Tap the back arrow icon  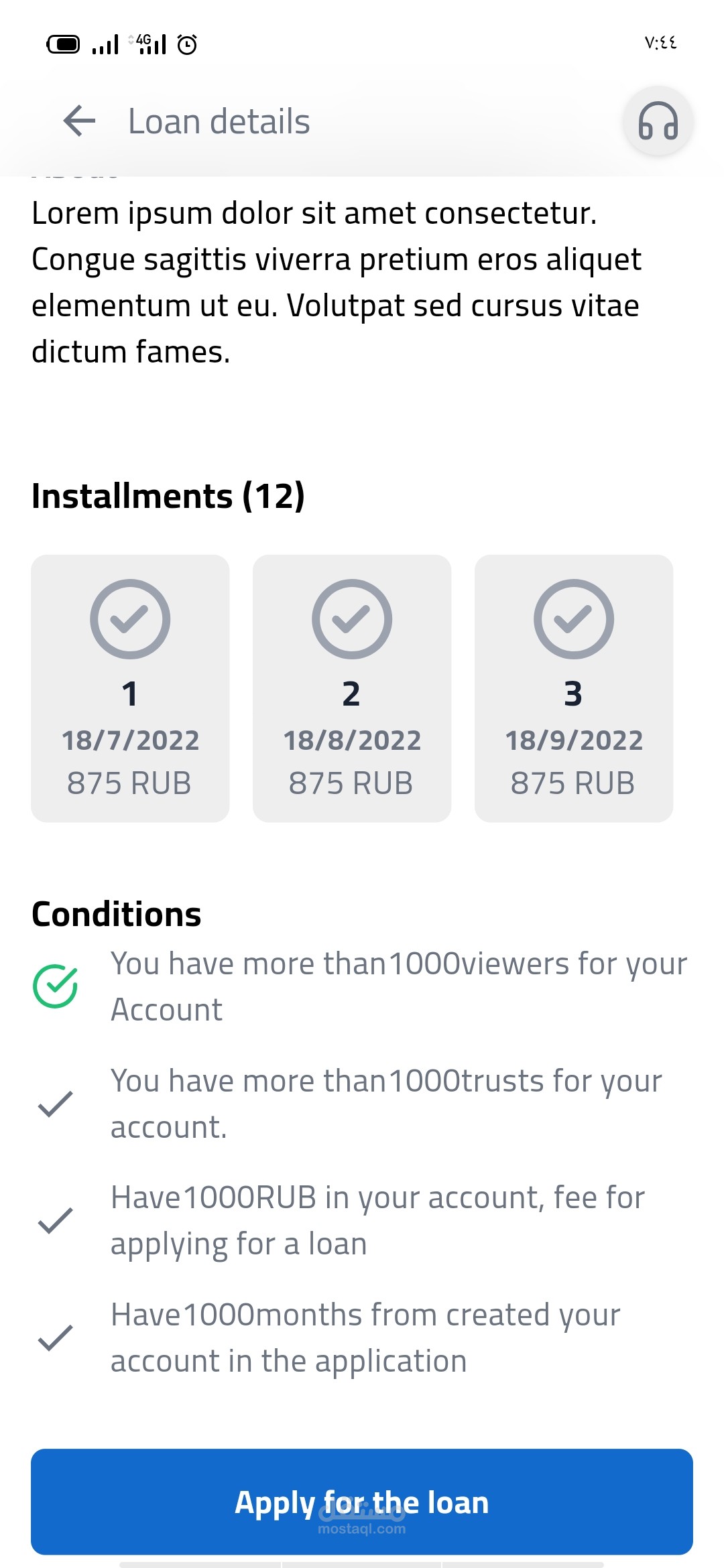[x=80, y=121]
